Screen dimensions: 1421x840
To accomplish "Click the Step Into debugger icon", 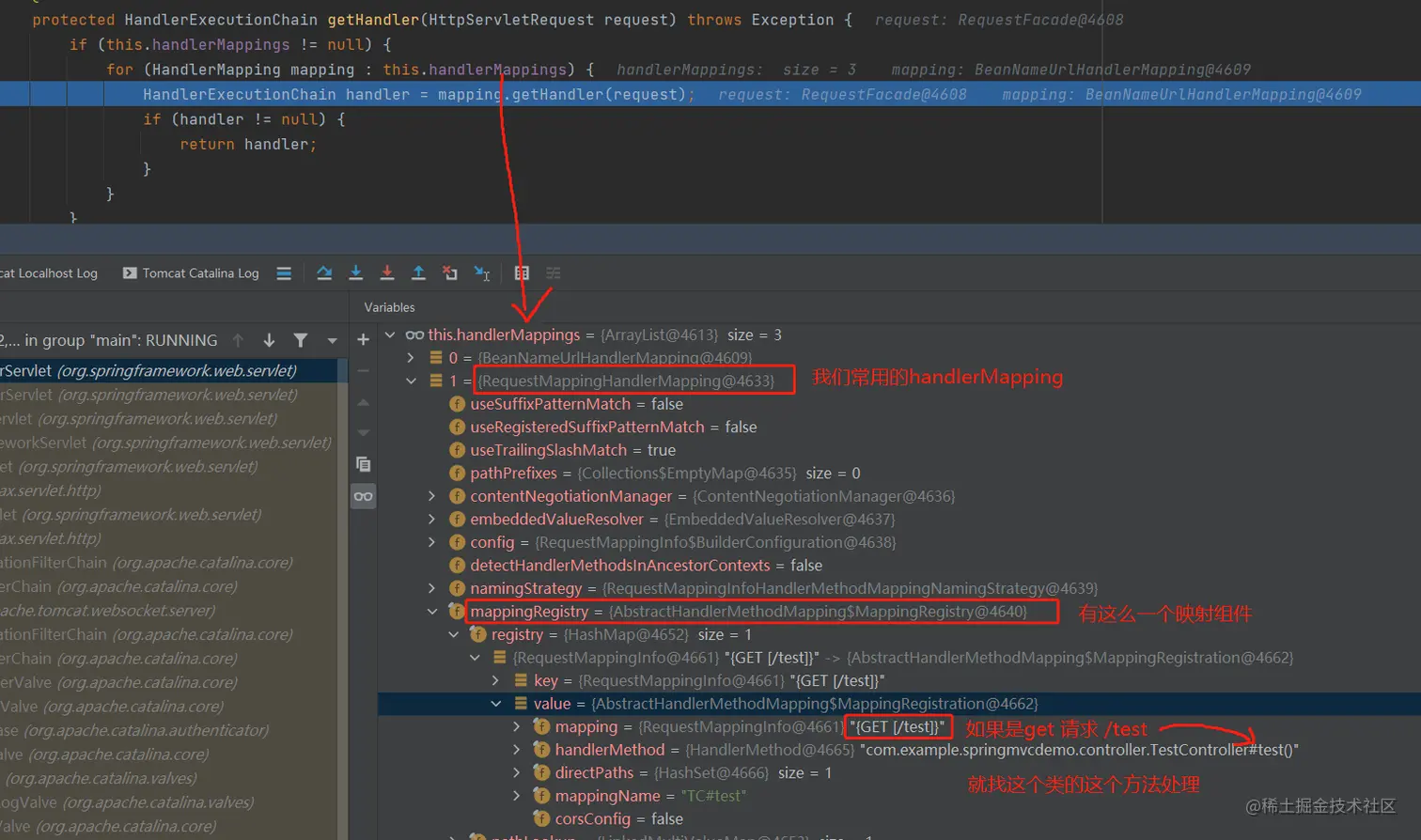I will pos(355,272).
